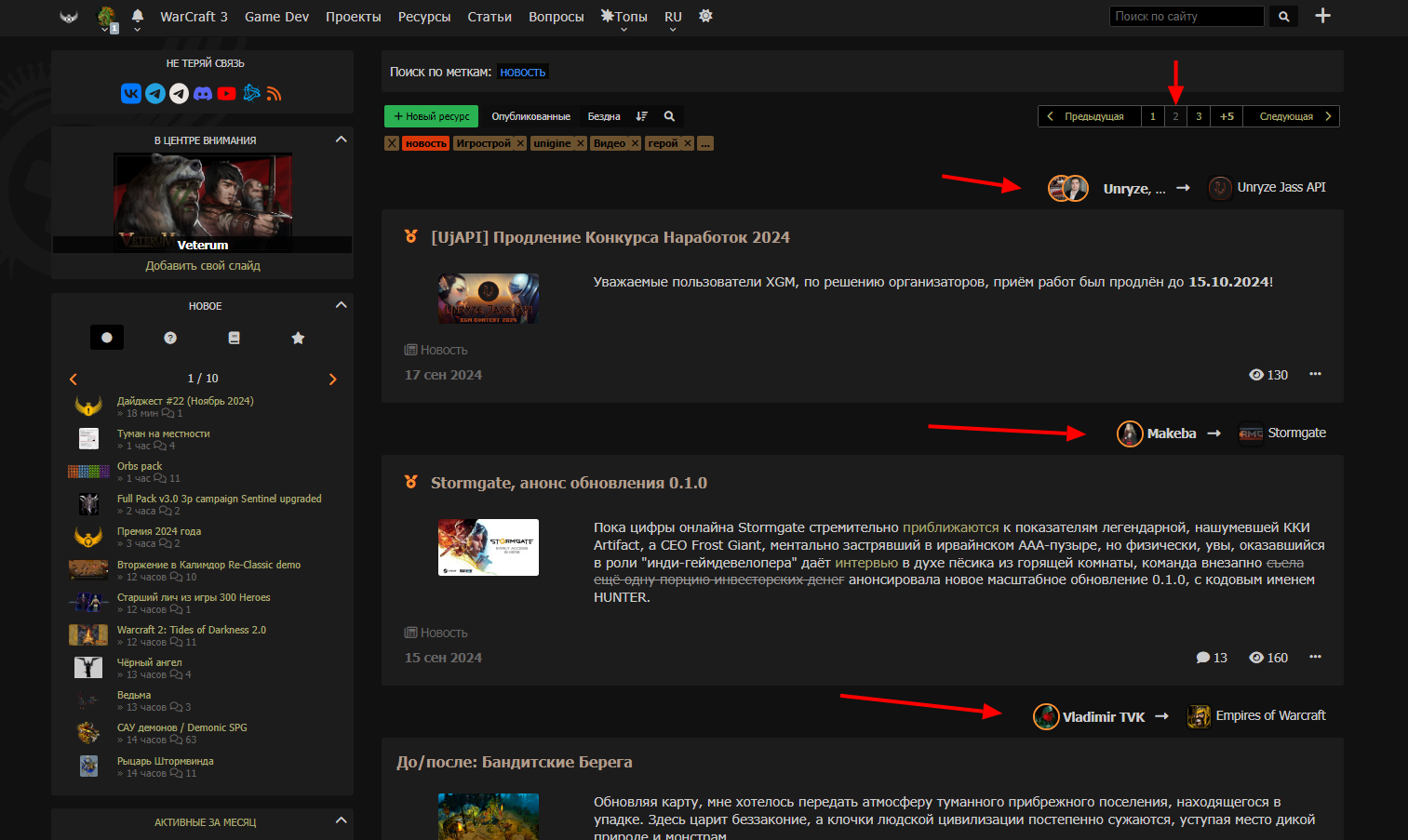Open the three-dot menu on the Stormgate post
Image resolution: width=1408 pixels, height=840 pixels.
tap(1315, 657)
